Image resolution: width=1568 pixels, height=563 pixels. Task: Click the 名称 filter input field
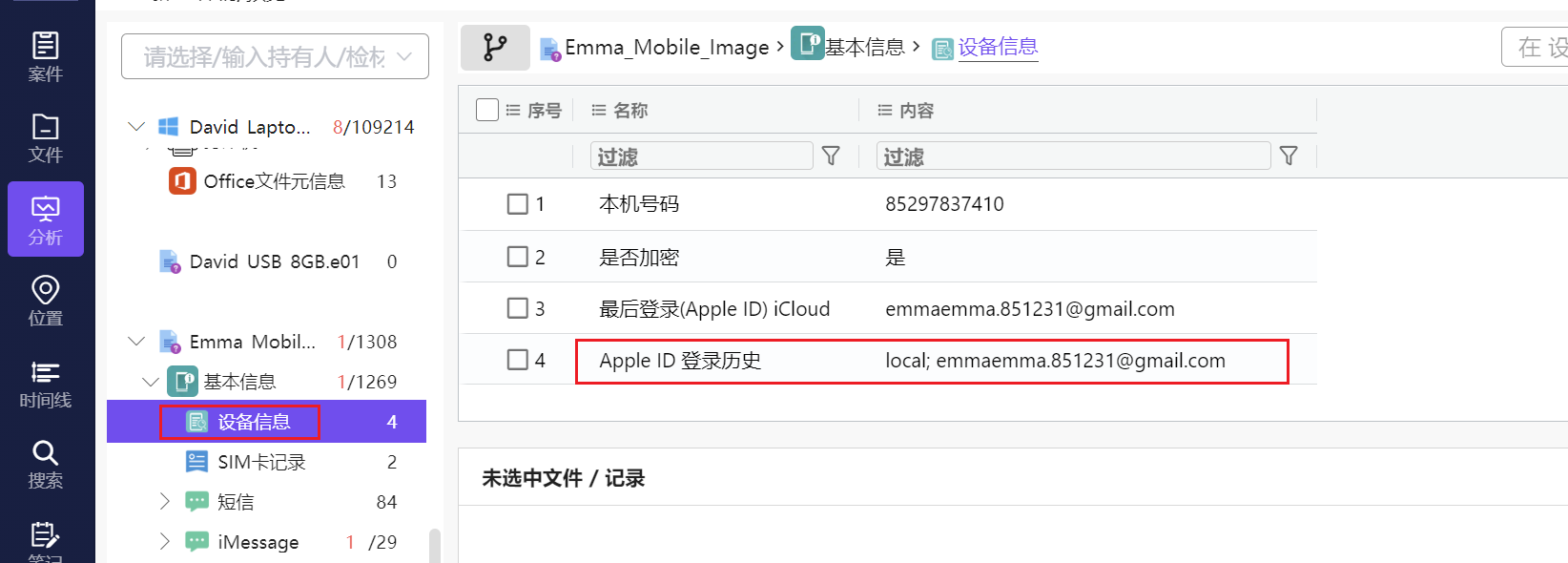(701, 156)
